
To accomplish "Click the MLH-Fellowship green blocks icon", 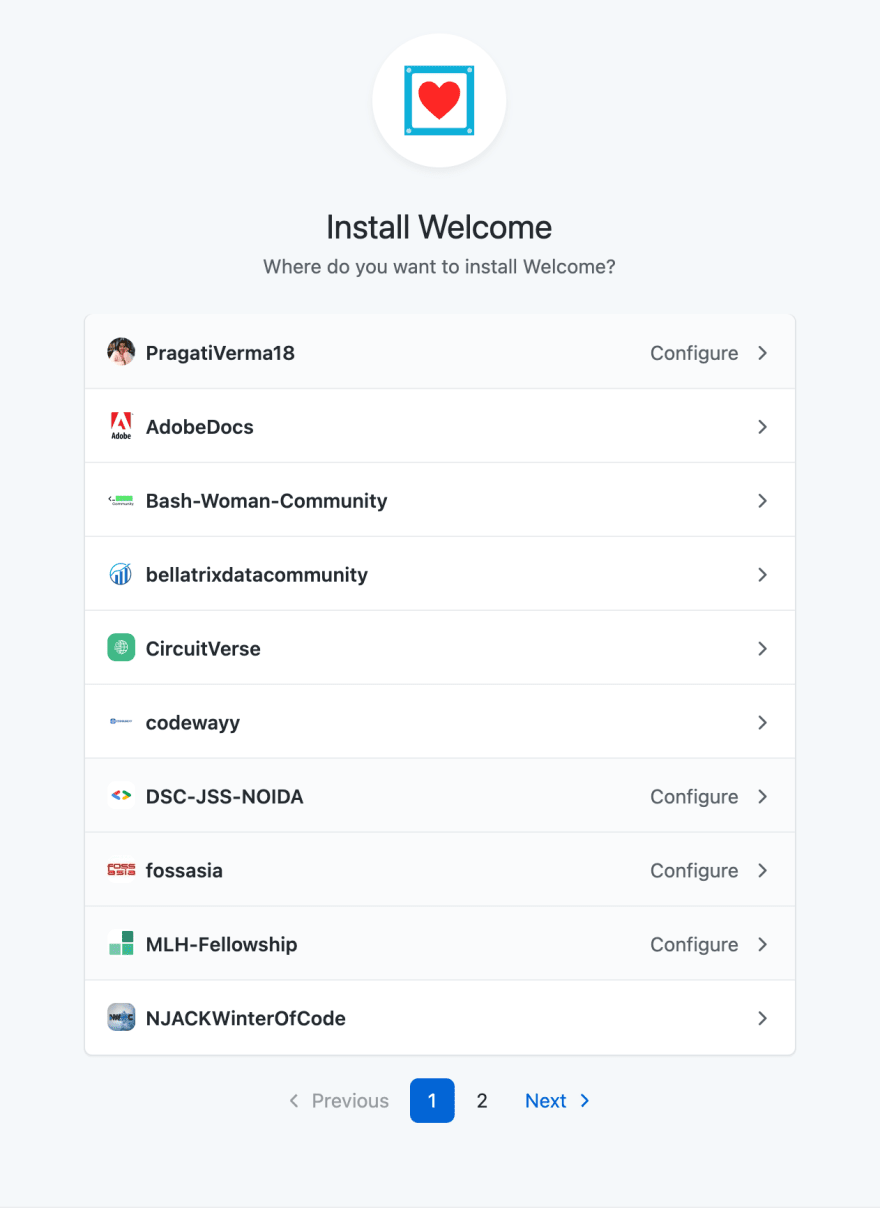I will pos(121,944).
